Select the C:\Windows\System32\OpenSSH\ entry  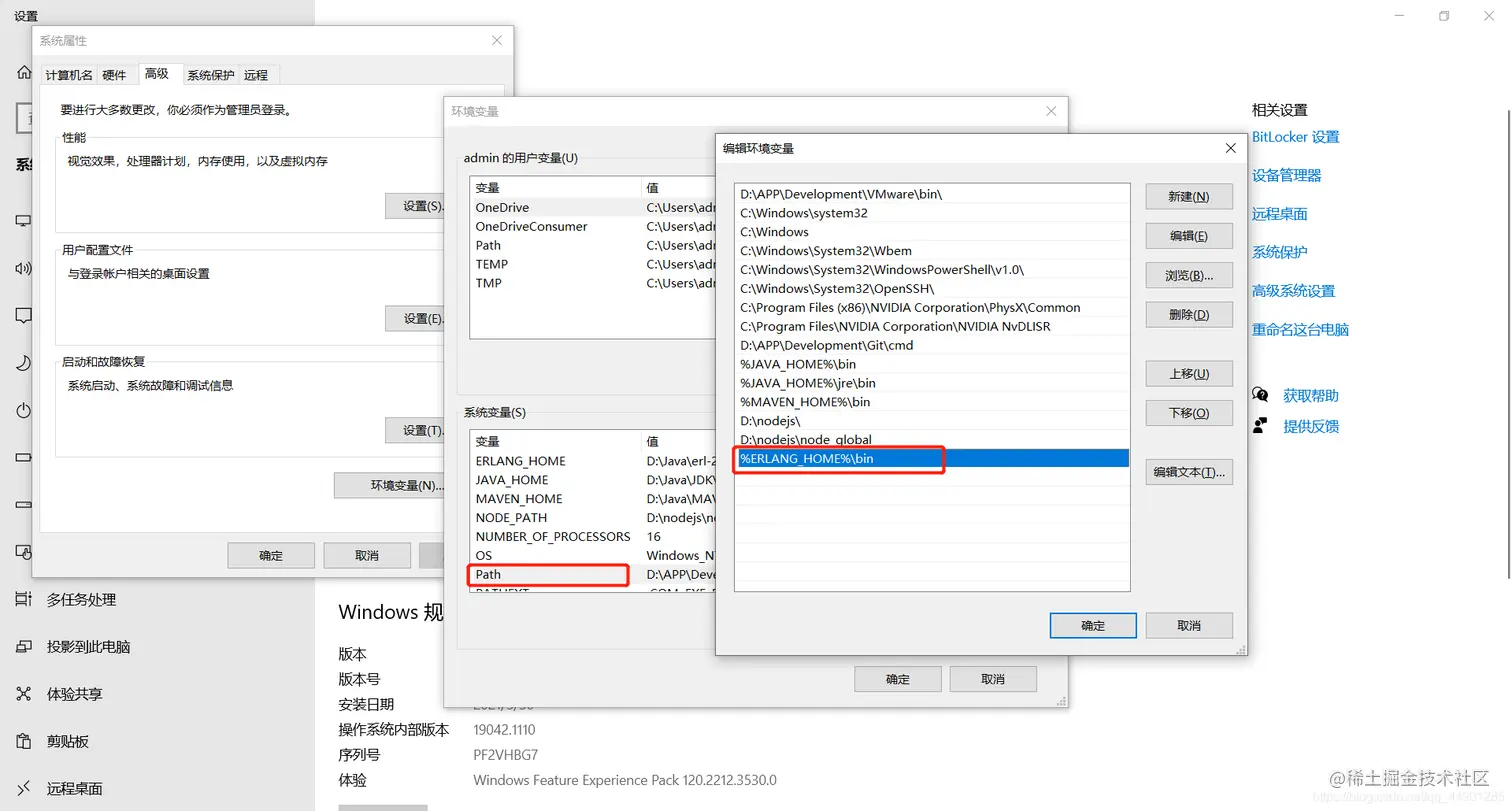932,289
